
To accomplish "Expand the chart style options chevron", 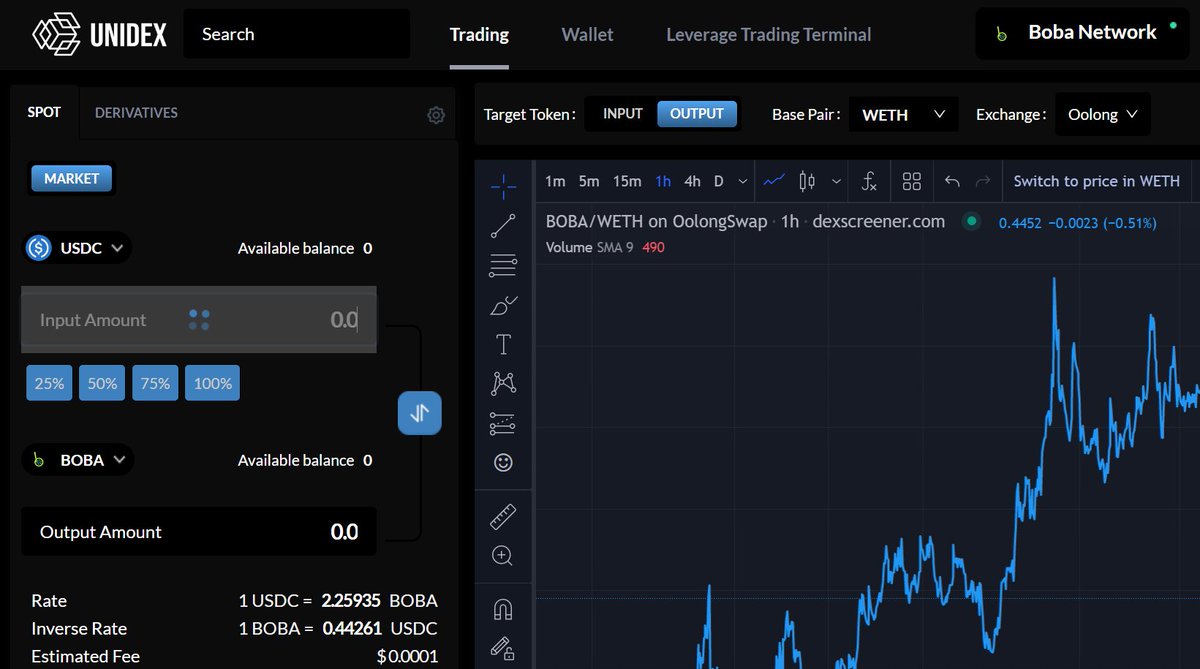I will 837,181.
